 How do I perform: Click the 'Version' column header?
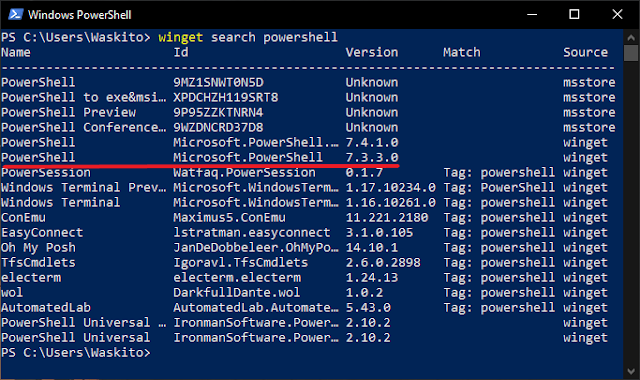pyautogui.click(x=371, y=52)
